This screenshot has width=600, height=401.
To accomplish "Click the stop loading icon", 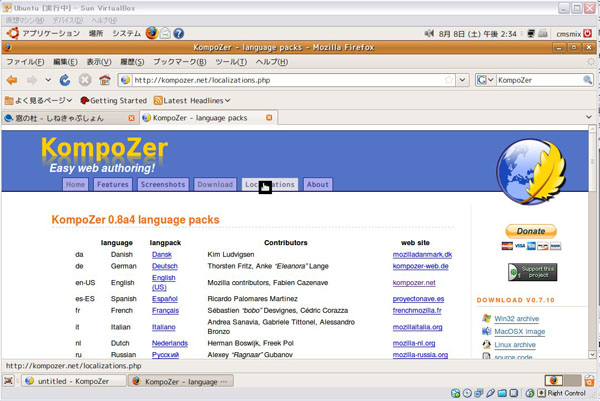I will tap(85, 80).
